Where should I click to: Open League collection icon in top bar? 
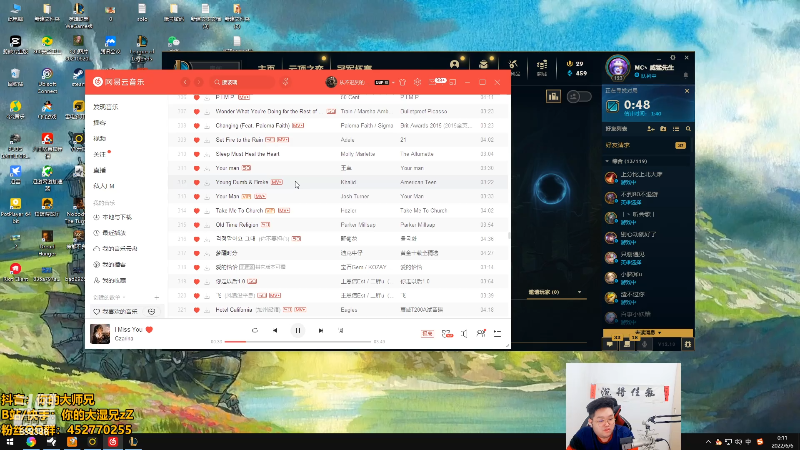tap(483, 65)
